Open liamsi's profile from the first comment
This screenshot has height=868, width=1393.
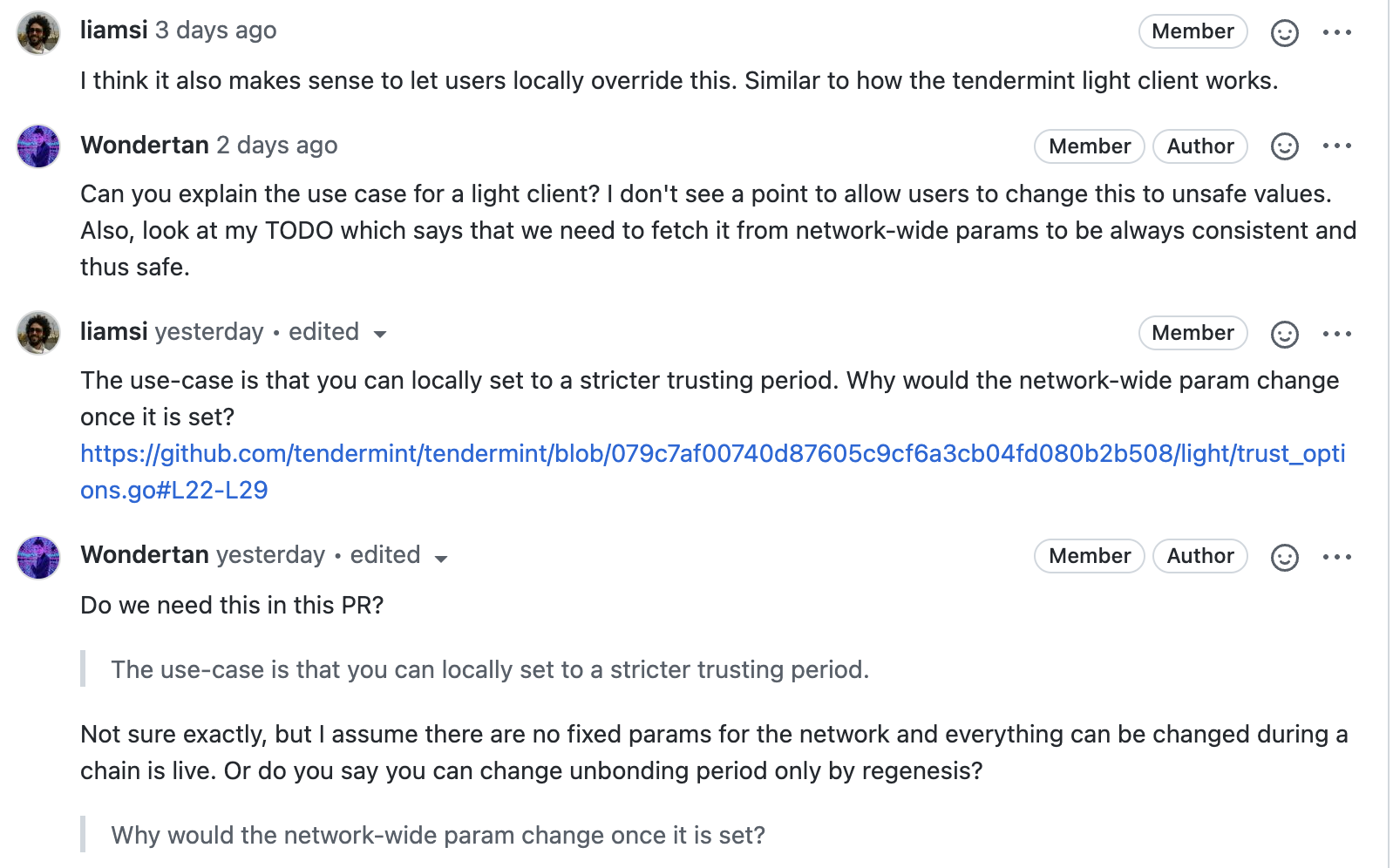(112, 30)
